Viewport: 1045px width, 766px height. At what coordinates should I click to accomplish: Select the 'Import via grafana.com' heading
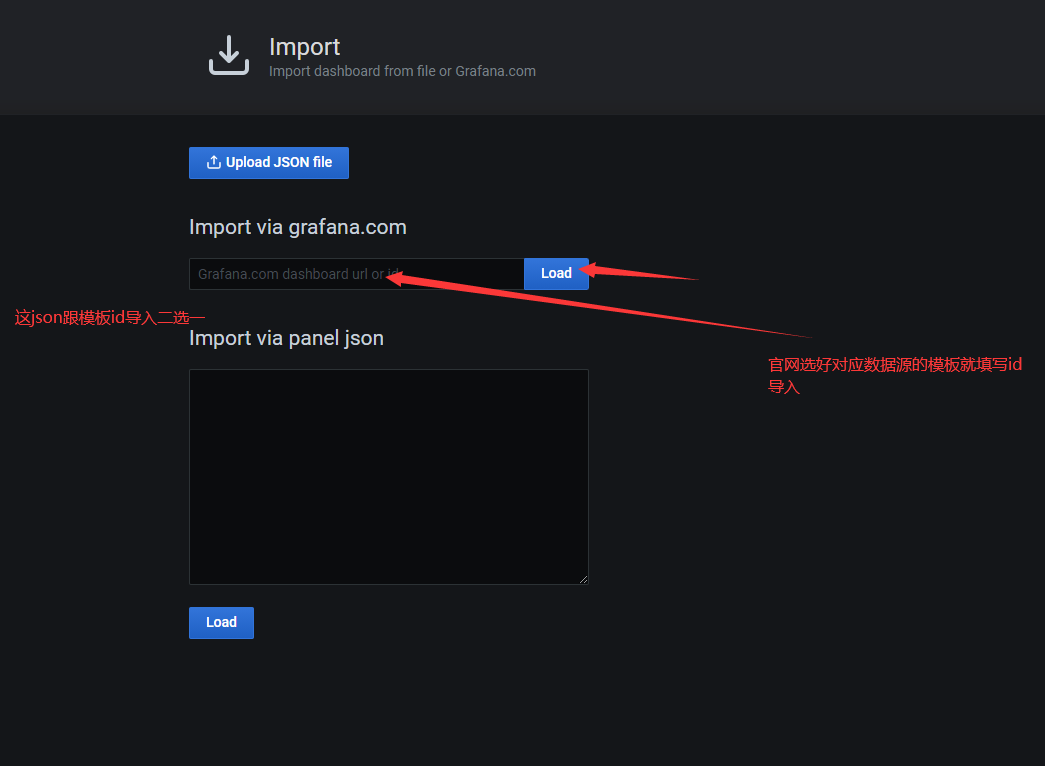click(x=297, y=227)
